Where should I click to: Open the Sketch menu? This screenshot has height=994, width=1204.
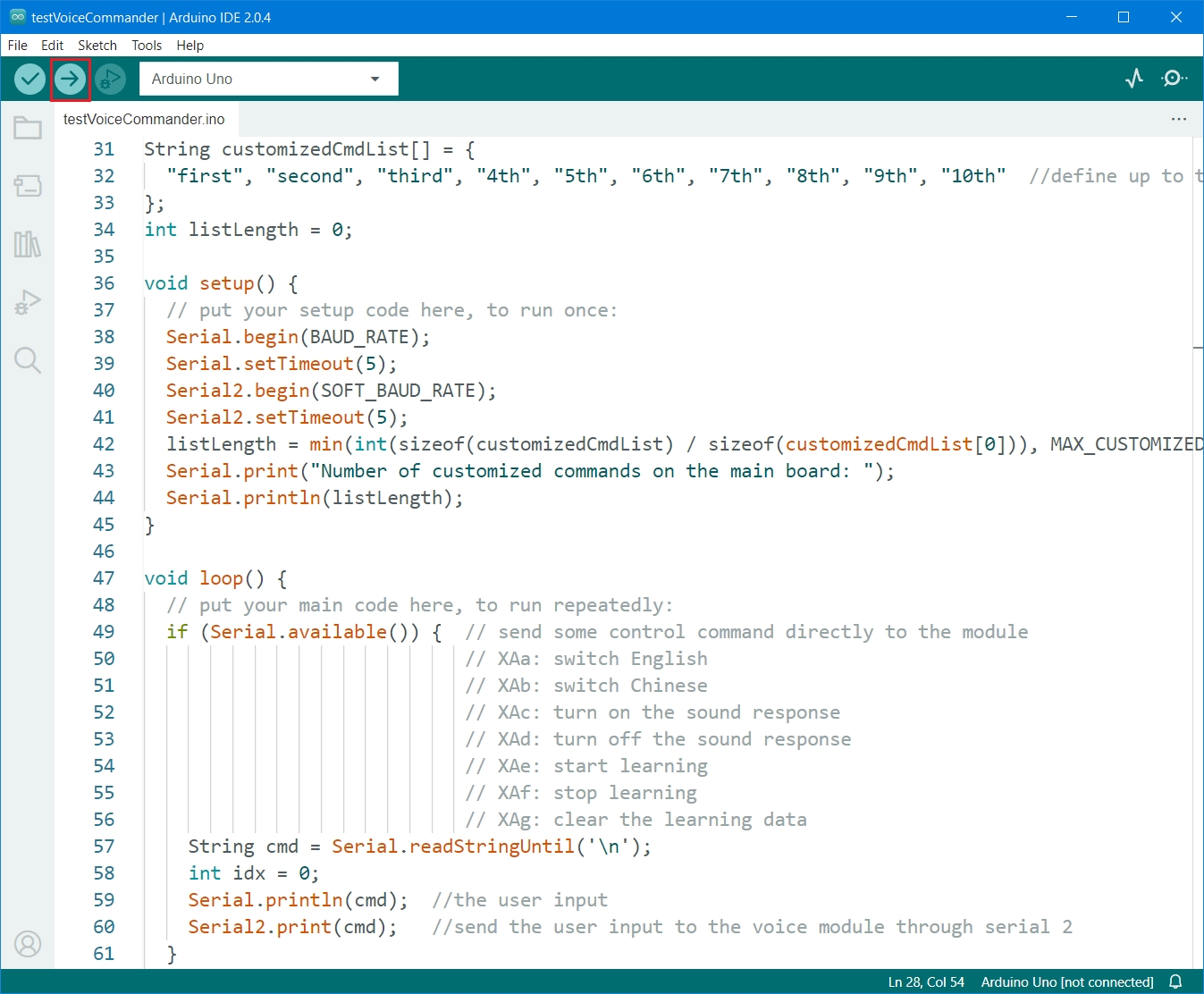point(97,46)
